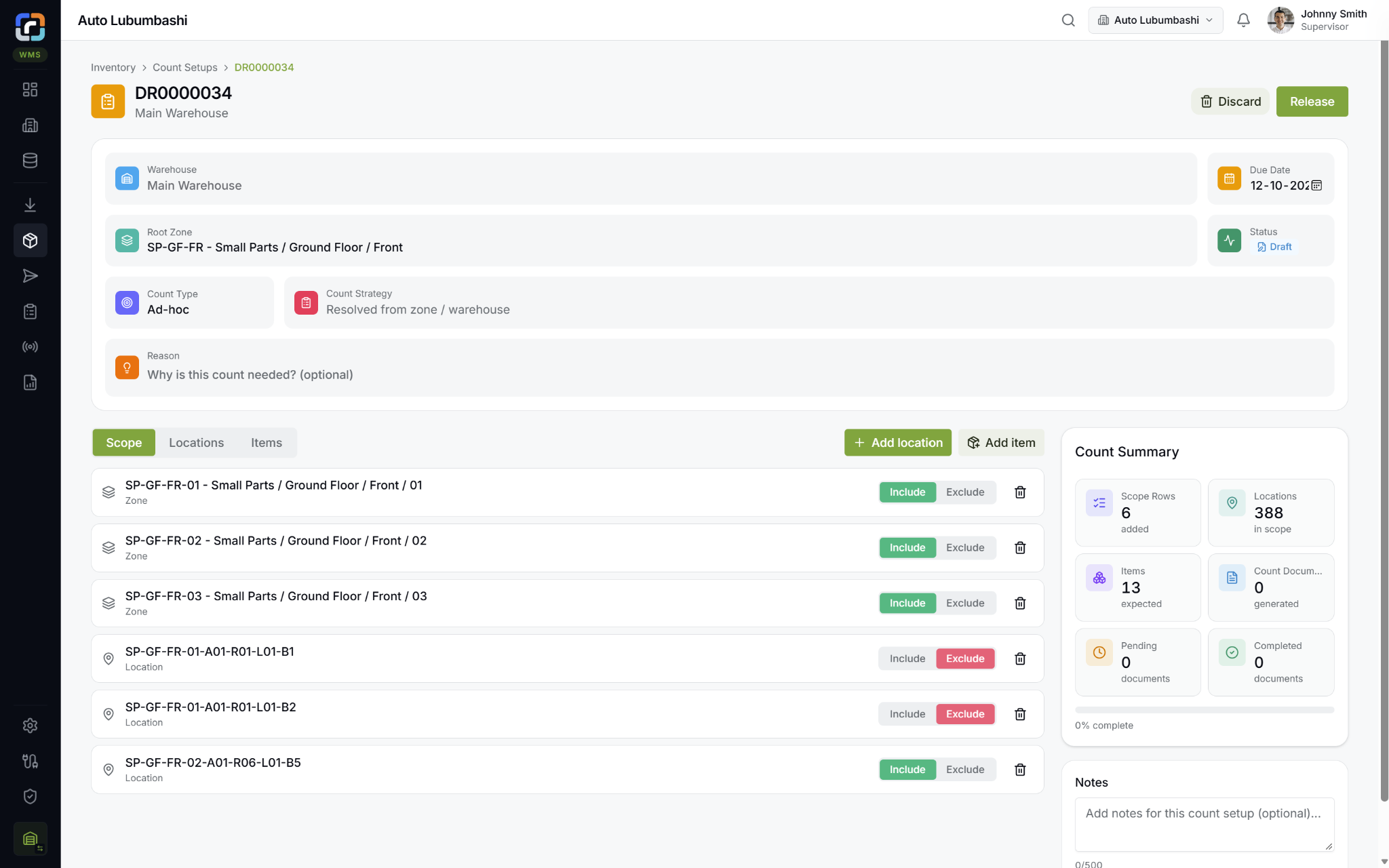
Task: Set location R06-L01-B5 to Exclude
Action: pos(965,770)
